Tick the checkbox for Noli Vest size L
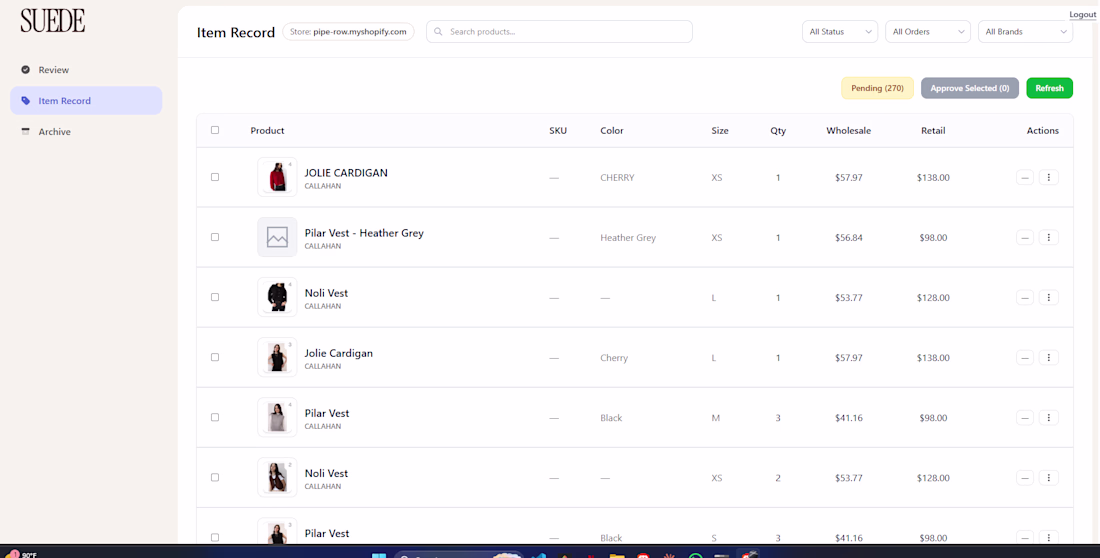Image resolution: width=1100 pixels, height=558 pixels. [x=215, y=297]
